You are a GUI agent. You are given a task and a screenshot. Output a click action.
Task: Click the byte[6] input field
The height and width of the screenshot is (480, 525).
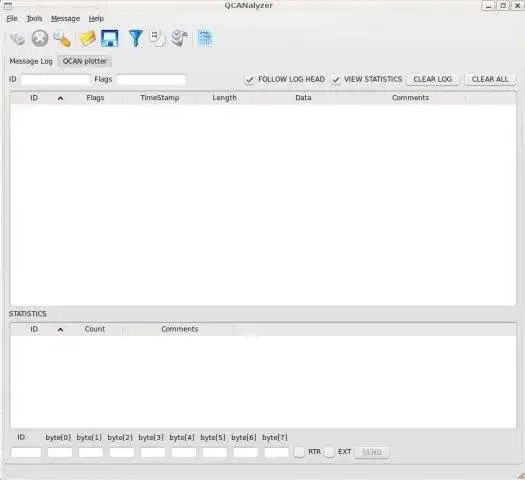[x=246, y=452]
